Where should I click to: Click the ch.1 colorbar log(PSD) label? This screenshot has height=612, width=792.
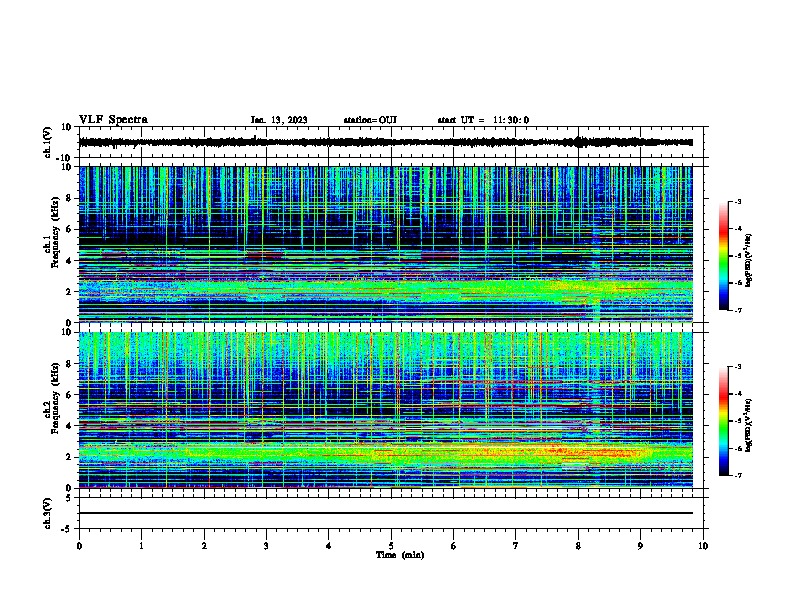click(749, 261)
